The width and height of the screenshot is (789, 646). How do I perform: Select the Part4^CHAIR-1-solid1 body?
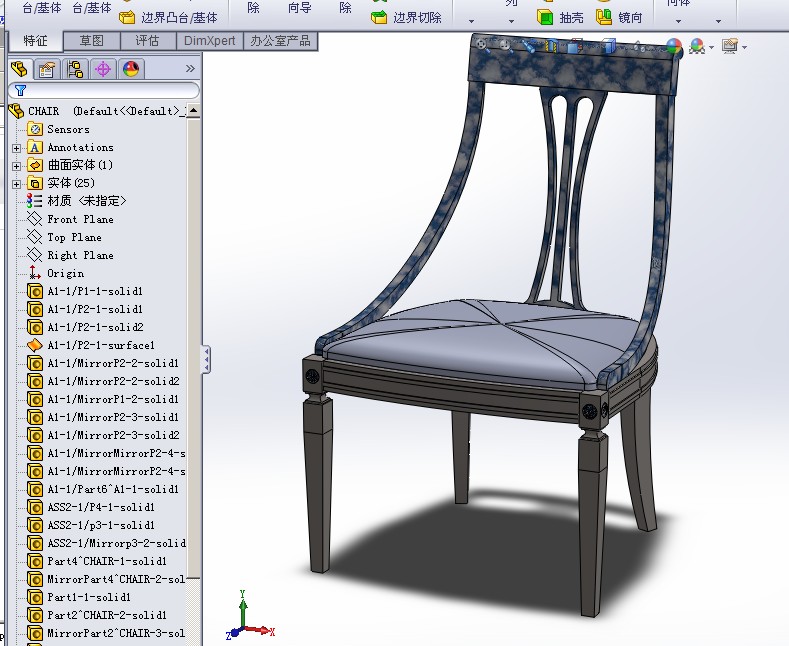coord(107,561)
